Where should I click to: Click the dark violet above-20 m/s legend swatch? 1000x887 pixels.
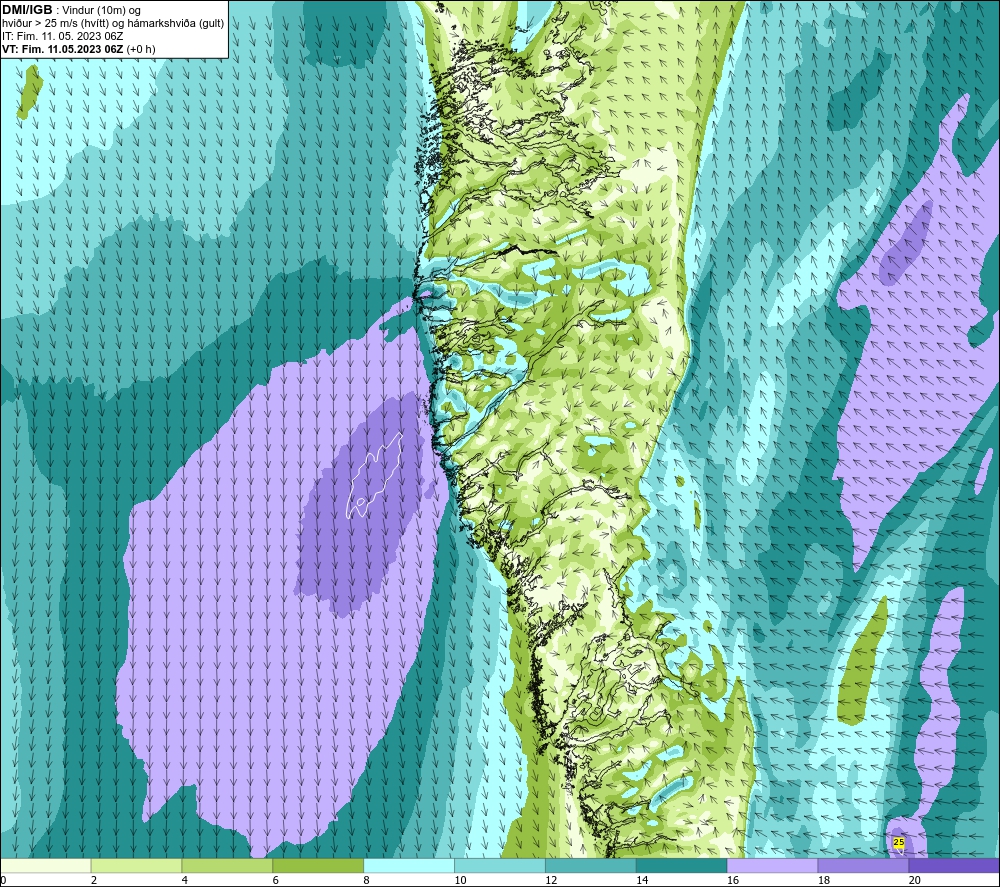[954, 865]
